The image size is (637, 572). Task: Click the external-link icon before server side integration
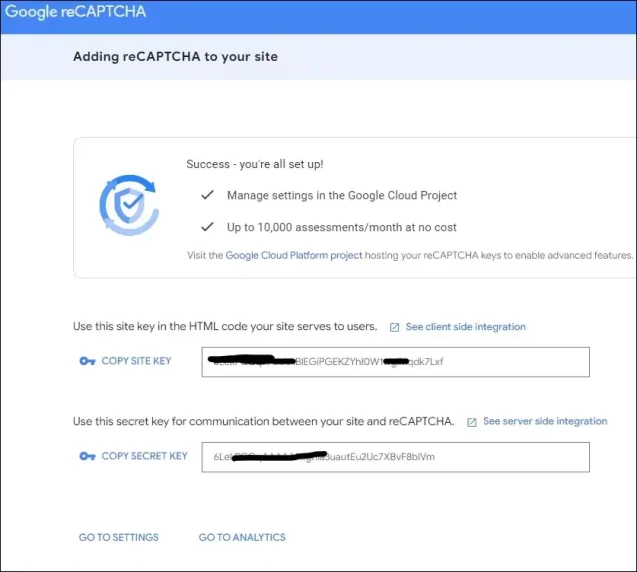point(472,422)
